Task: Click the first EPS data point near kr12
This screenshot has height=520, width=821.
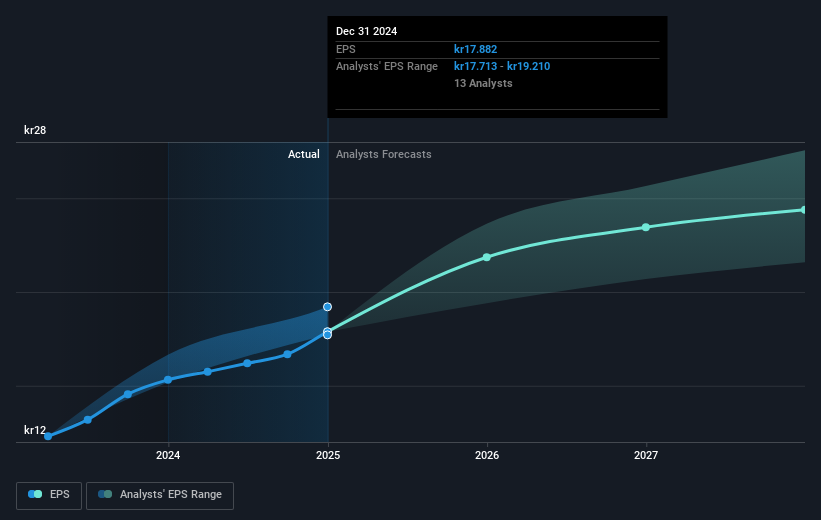Action: tap(48, 436)
